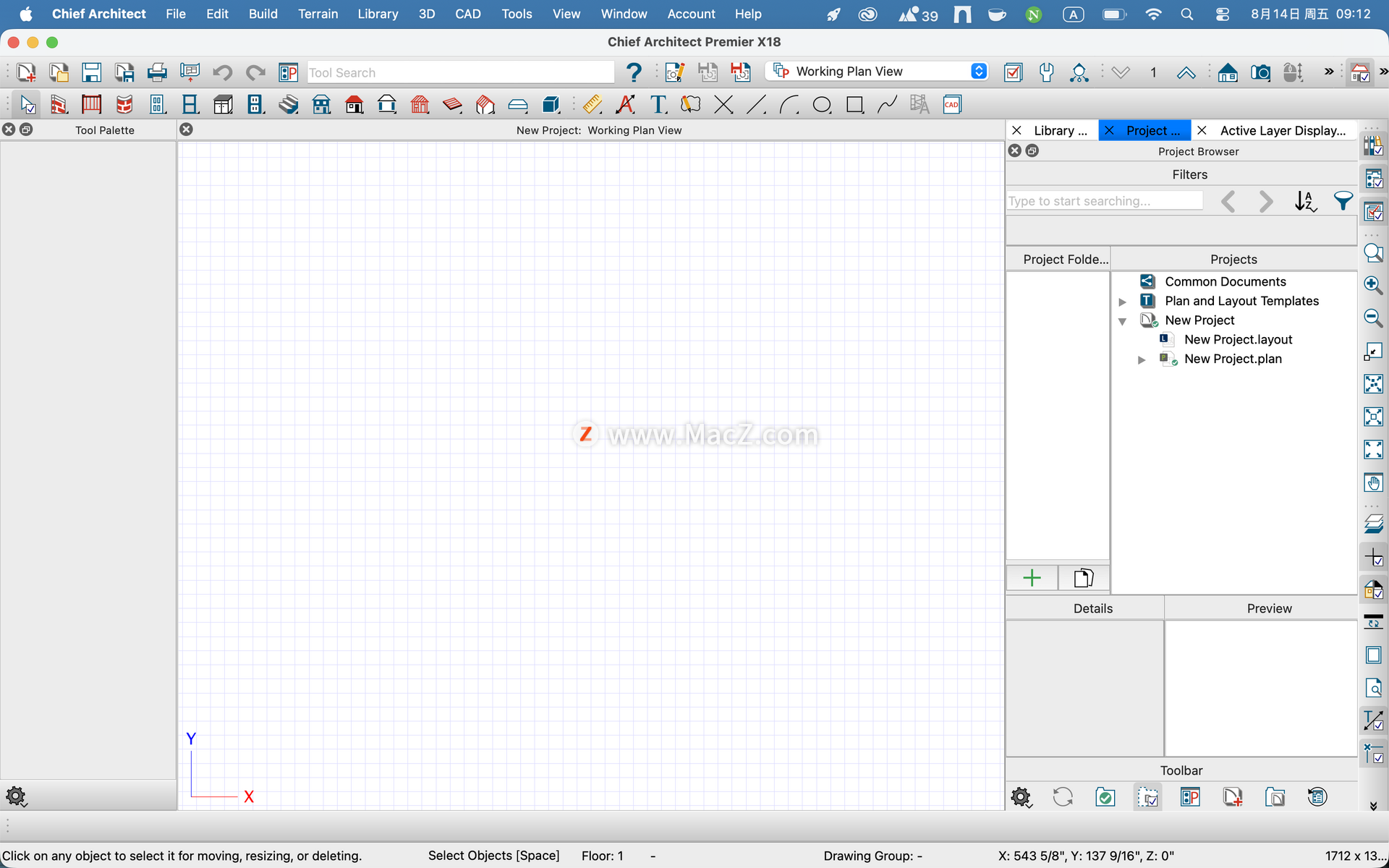This screenshot has width=1389, height=868.
Task: Select the Select Objects arrow tool
Action: 27,105
